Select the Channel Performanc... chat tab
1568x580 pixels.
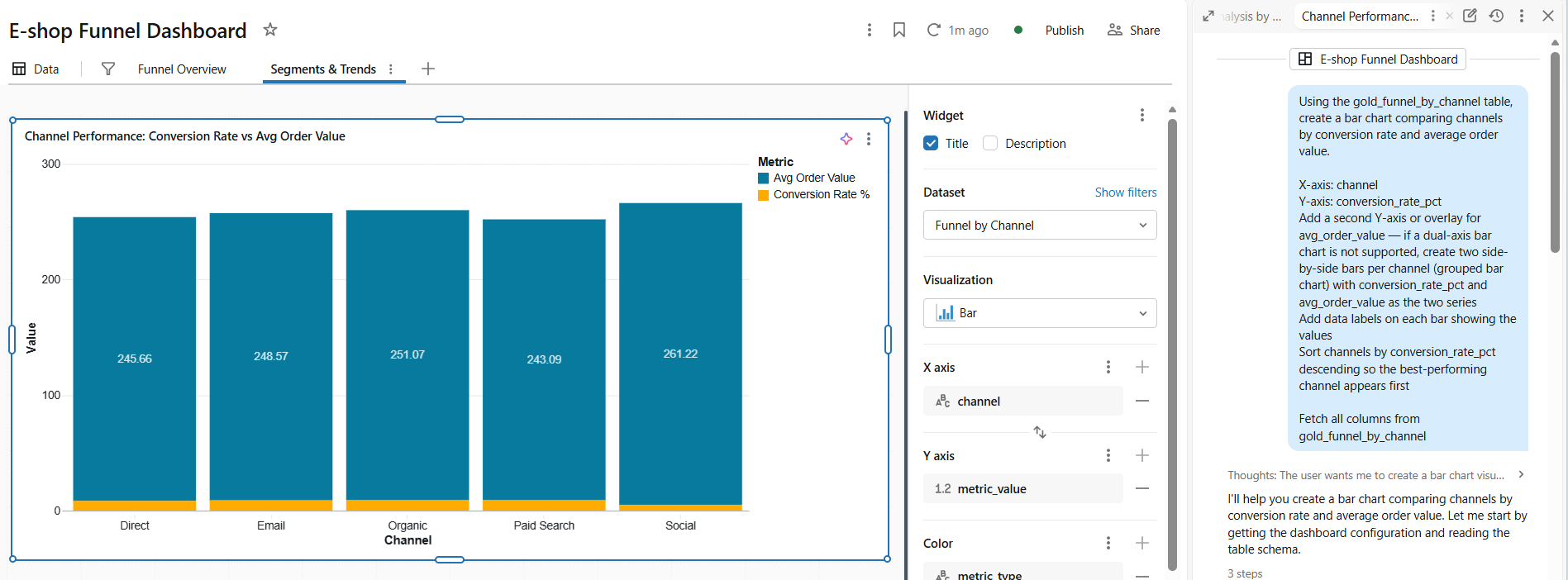pos(1360,16)
